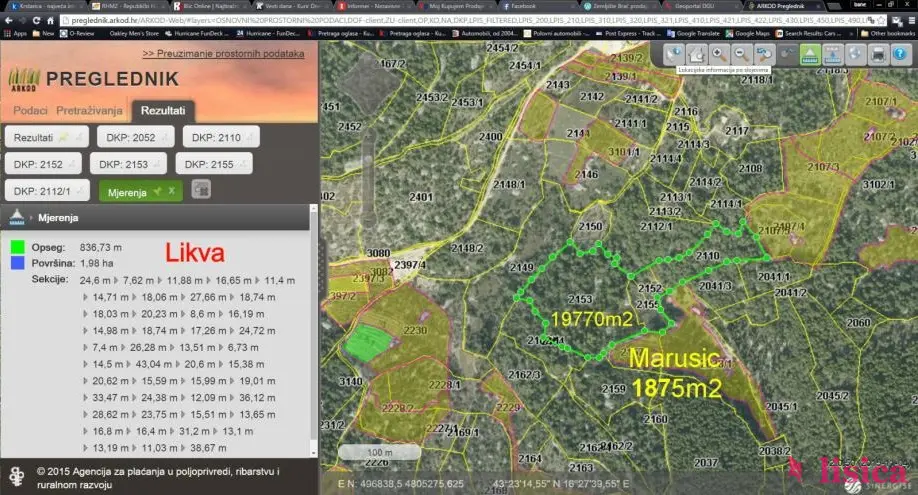This screenshot has width=918, height=495.
Task: Switch to the Podaci tab
Action: click(30, 110)
